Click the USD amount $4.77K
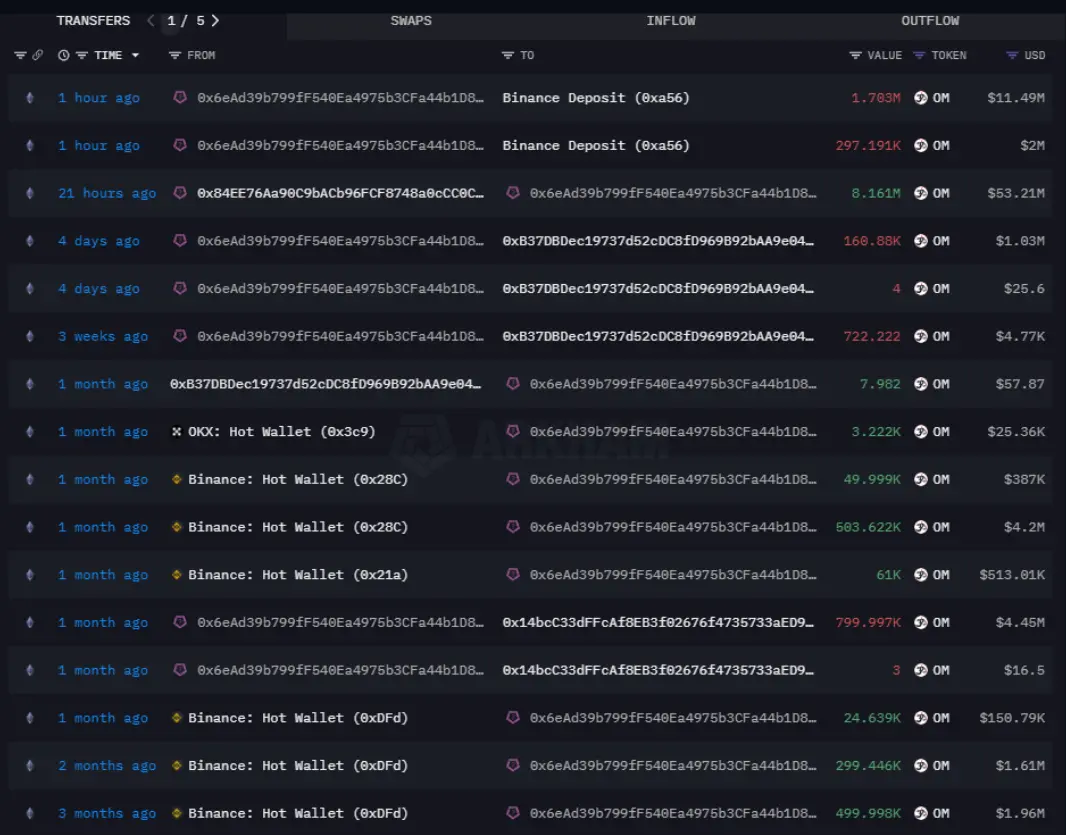The height and width of the screenshot is (835, 1066). coord(1020,336)
